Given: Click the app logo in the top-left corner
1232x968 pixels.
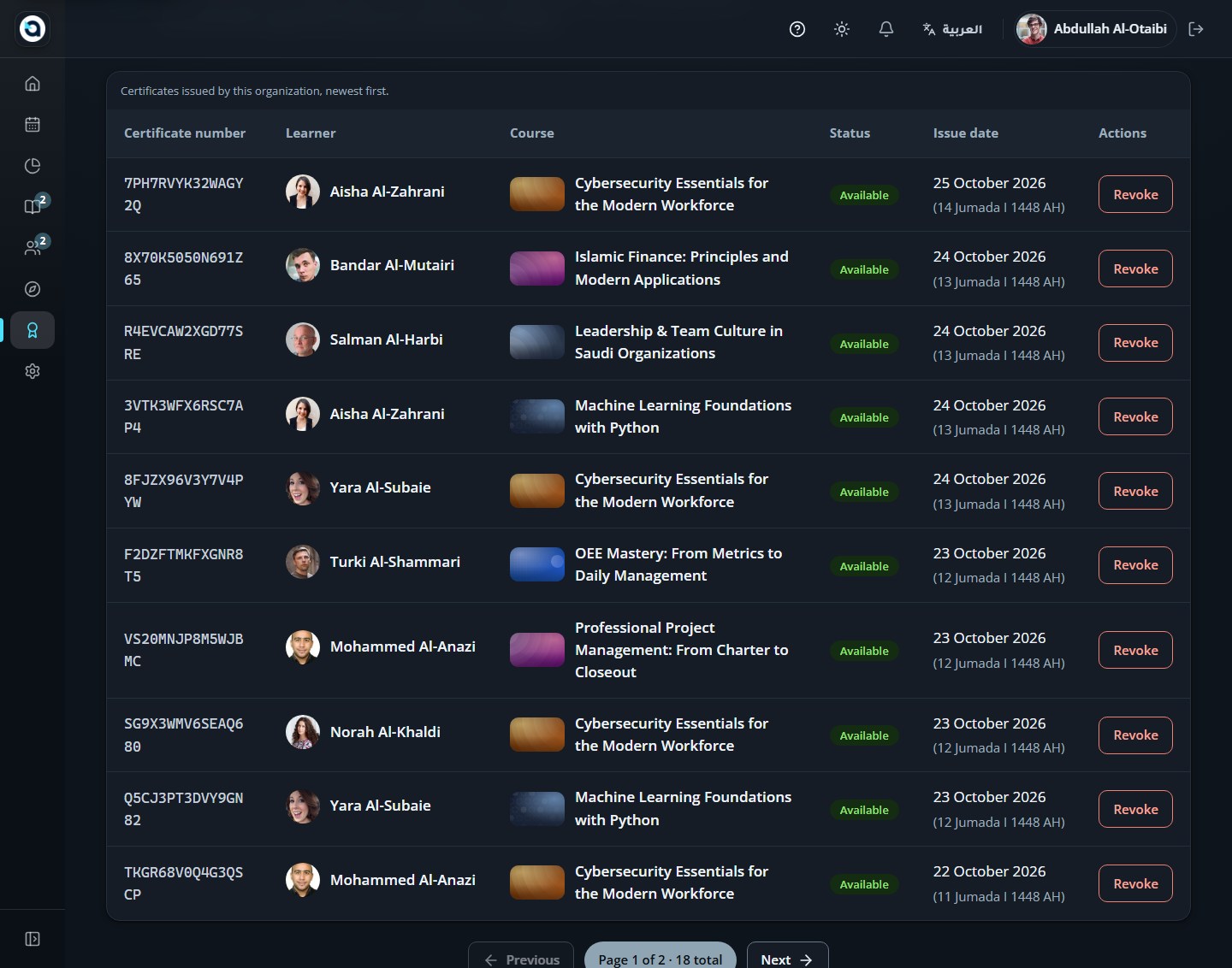Looking at the screenshot, I should coord(33,29).
